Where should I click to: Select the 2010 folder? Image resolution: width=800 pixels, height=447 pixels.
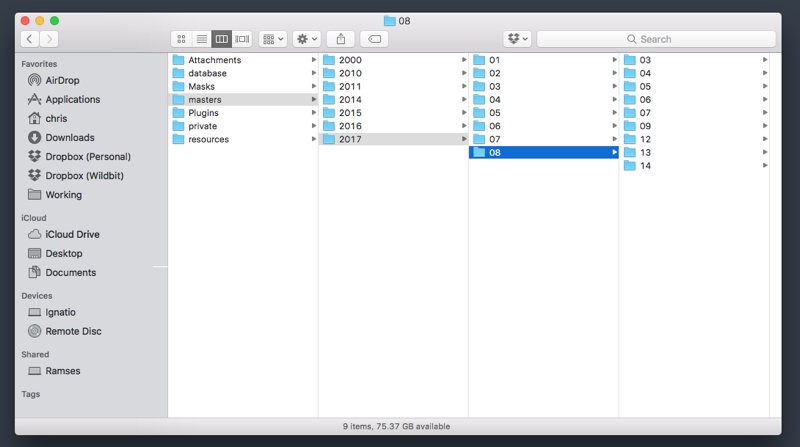393,73
